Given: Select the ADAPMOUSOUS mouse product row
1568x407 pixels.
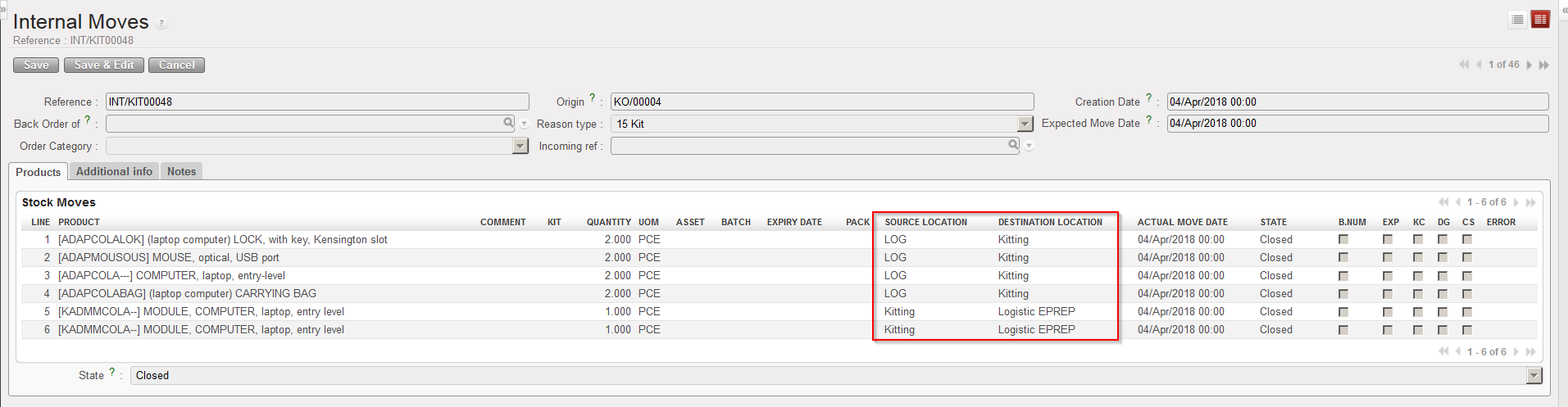Looking at the screenshot, I should [x=169, y=257].
